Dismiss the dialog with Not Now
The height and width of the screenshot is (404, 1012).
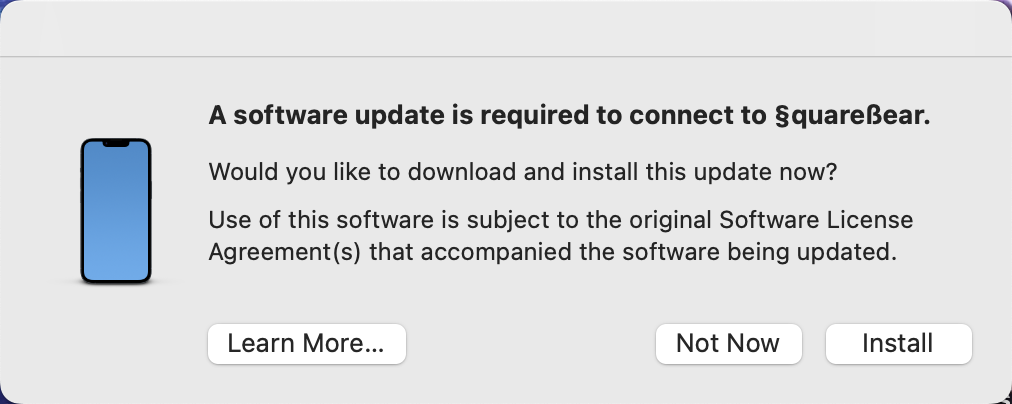[x=728, y=343]
